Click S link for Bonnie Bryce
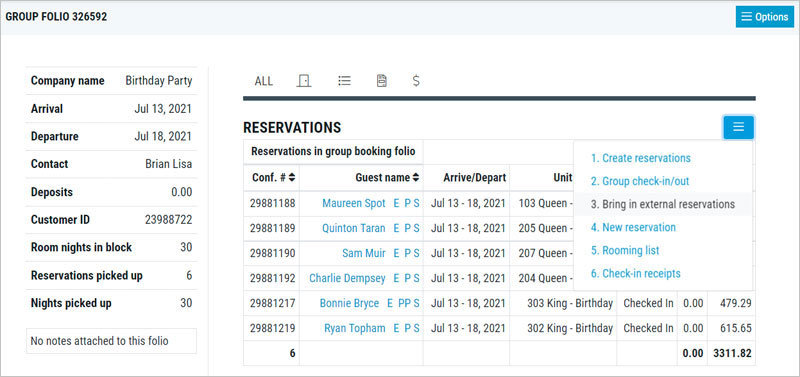Image resolution: width=800 pixels, height=377 pixels. [x=416, y=303]
